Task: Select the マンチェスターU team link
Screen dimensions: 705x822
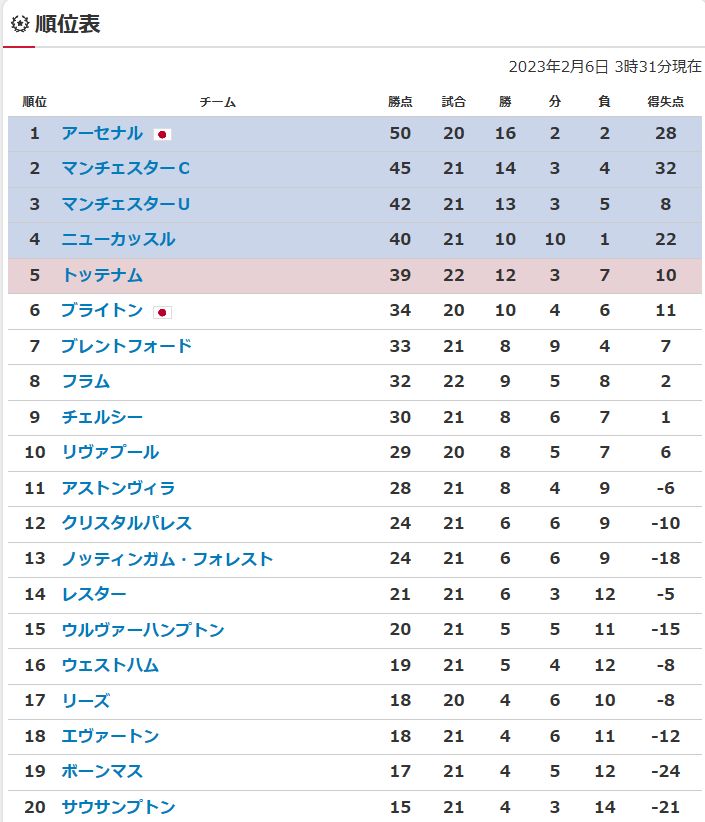Action: (x=126, y=204)
